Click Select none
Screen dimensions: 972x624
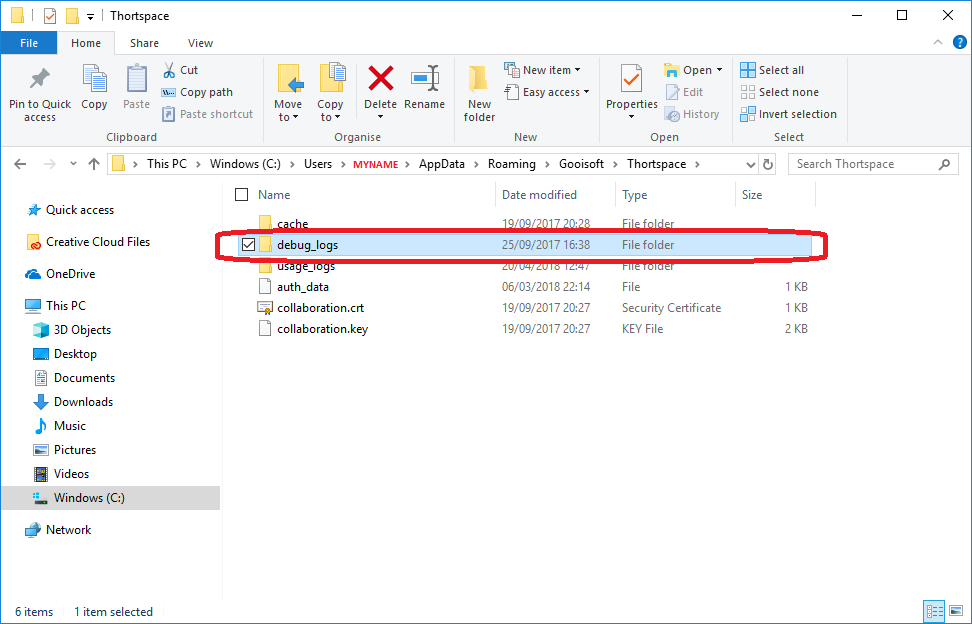click(x=780, y=92)
